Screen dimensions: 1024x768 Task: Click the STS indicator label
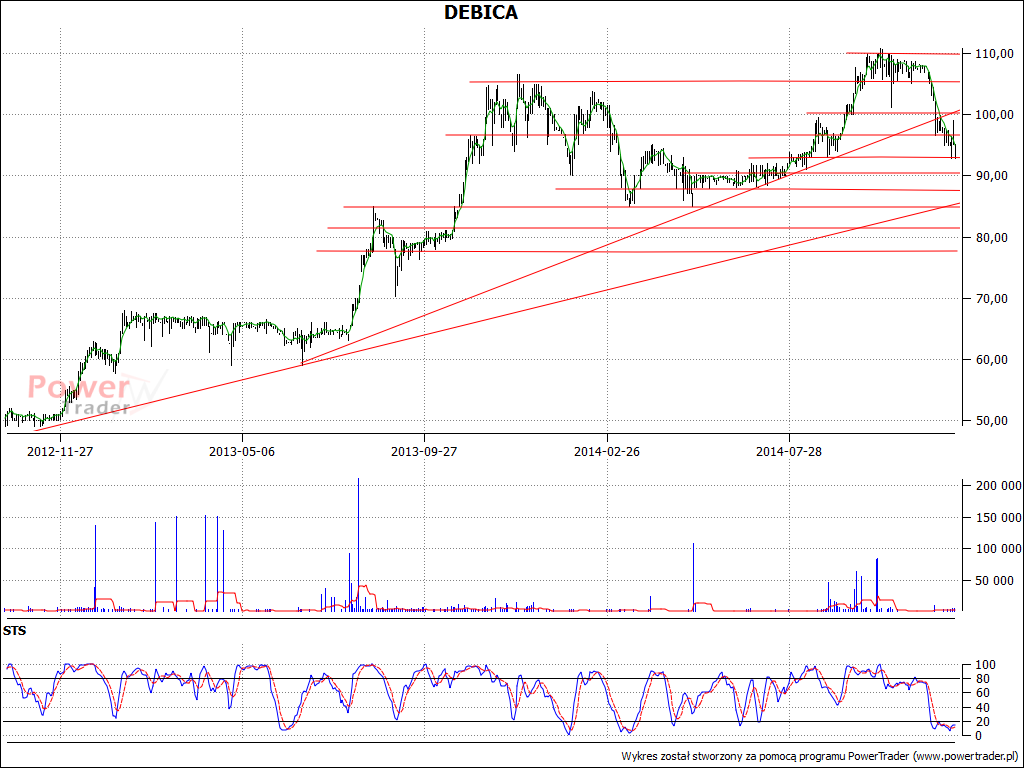click(14, 632)
